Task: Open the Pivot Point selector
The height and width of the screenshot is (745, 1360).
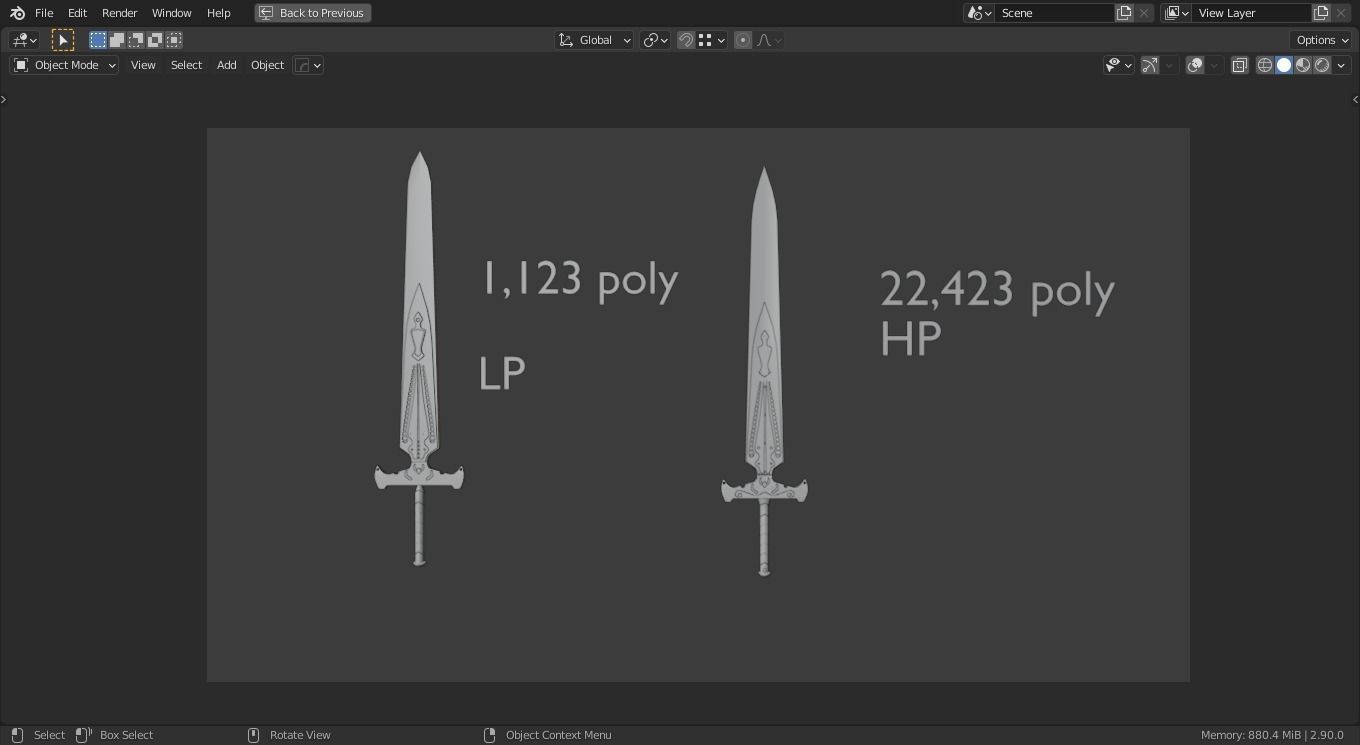Action: click(x=655, y=40)
